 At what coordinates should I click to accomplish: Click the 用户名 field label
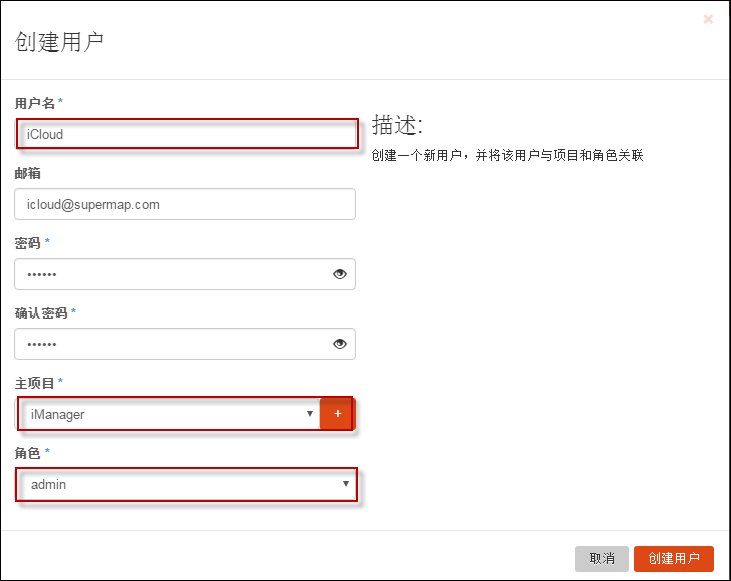click(x=35, y=103)
